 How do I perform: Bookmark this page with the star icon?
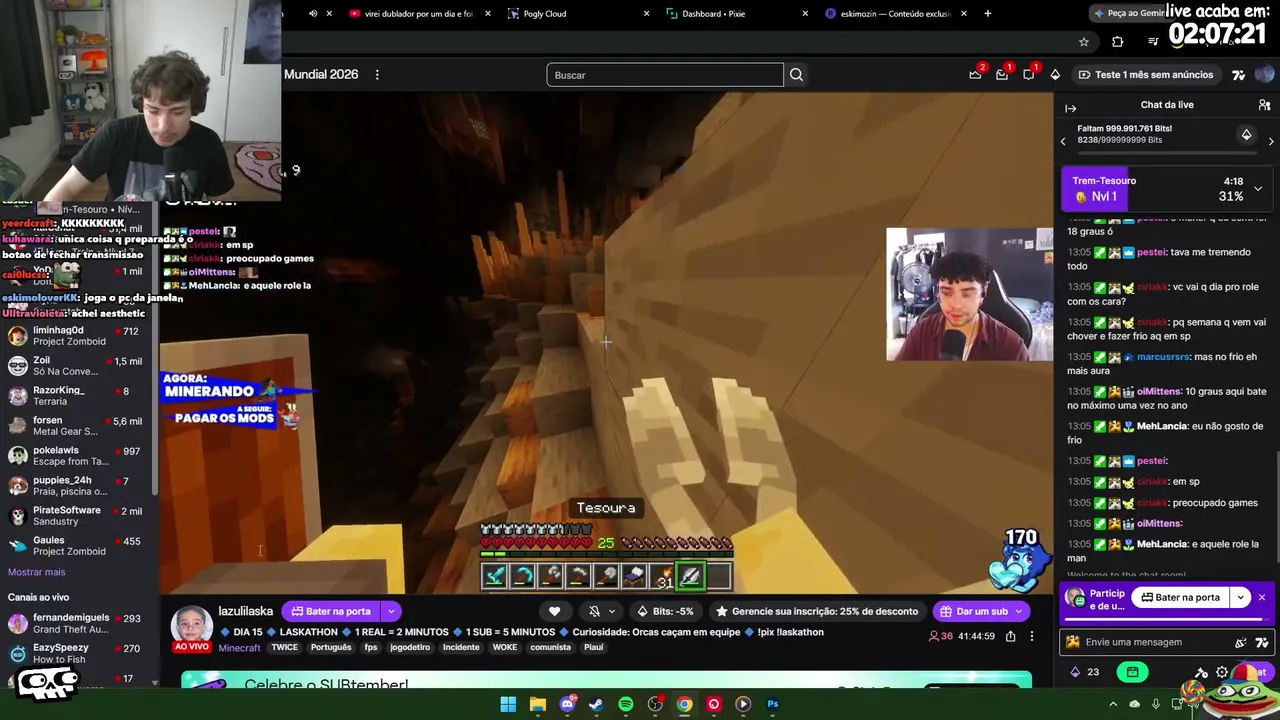[x=1084, y=42]
